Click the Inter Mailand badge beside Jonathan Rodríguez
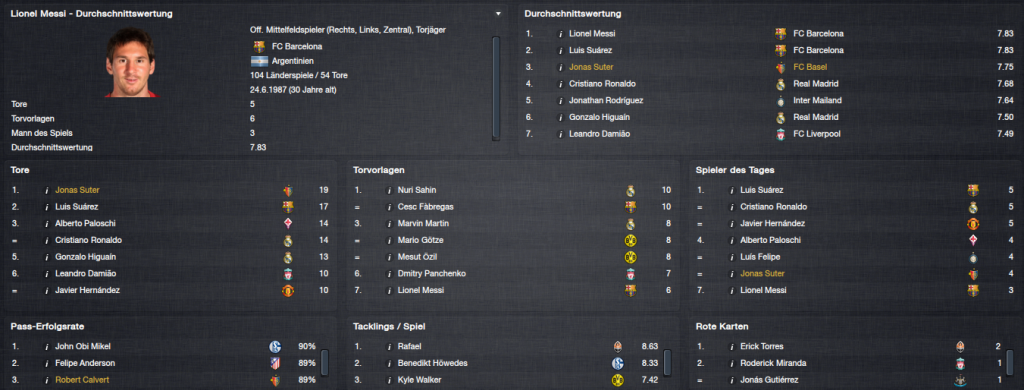Image resolution: width=1024 pixels, height=390 pixels. click(x=780, y=101)
